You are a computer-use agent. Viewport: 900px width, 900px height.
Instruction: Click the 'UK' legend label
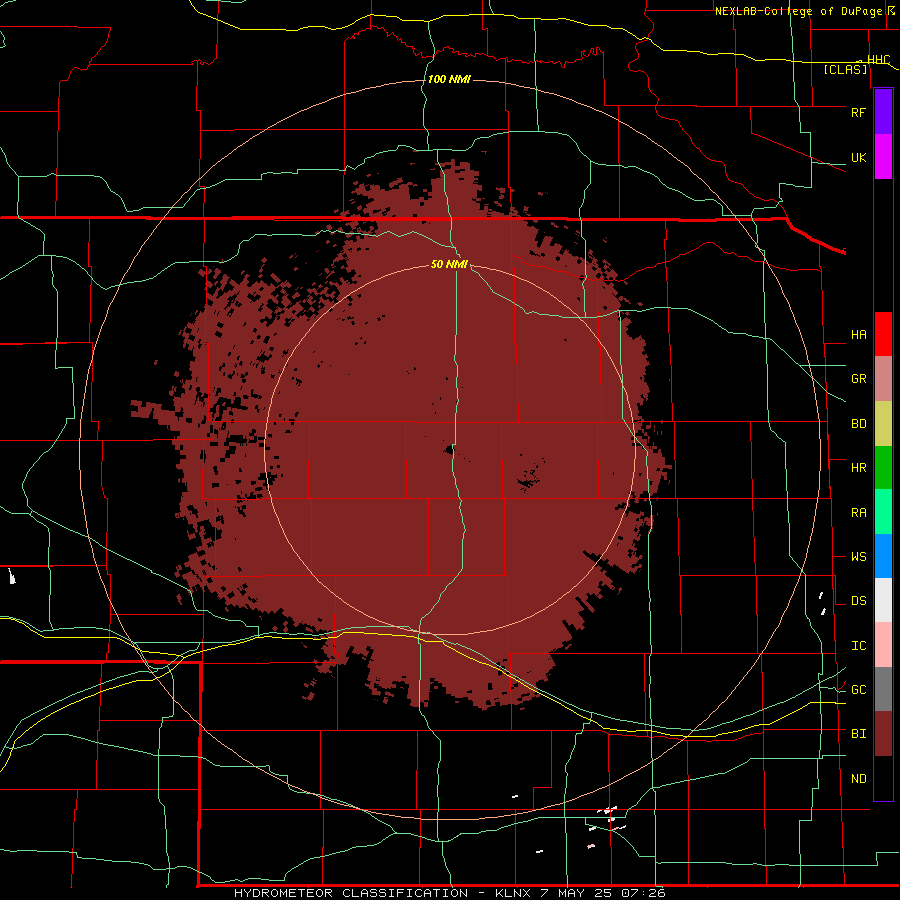pyautogui.click(x=858, y=158)
